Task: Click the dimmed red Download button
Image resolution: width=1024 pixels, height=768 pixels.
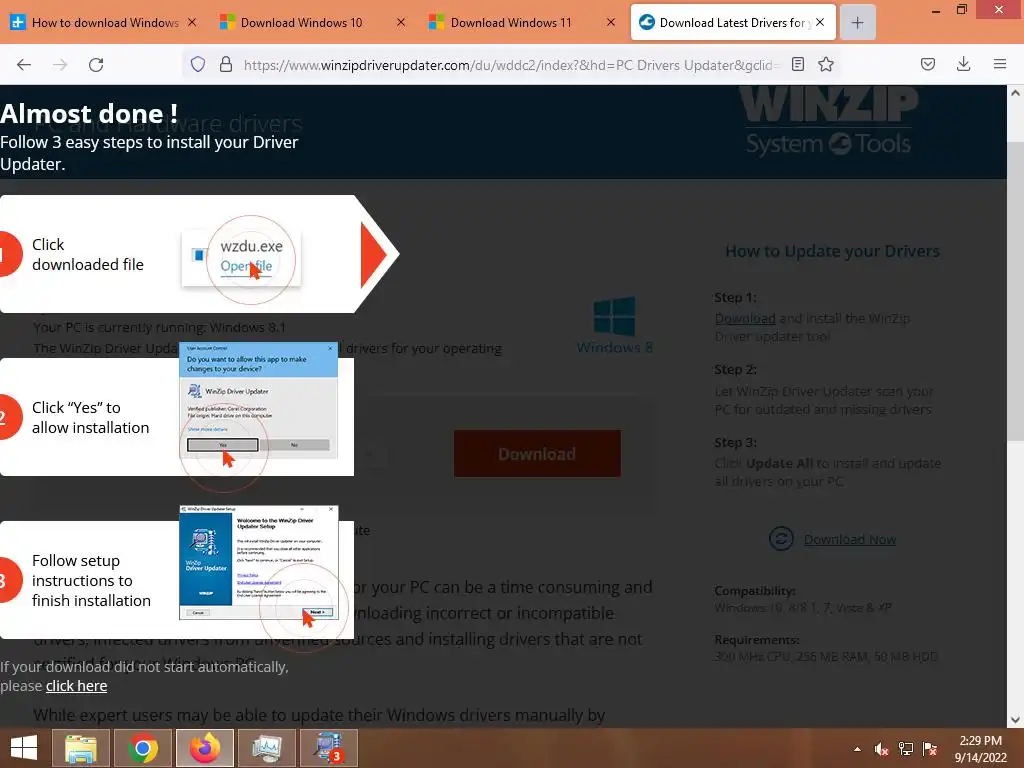Action: pyautogui.click(x=537, y=454)
